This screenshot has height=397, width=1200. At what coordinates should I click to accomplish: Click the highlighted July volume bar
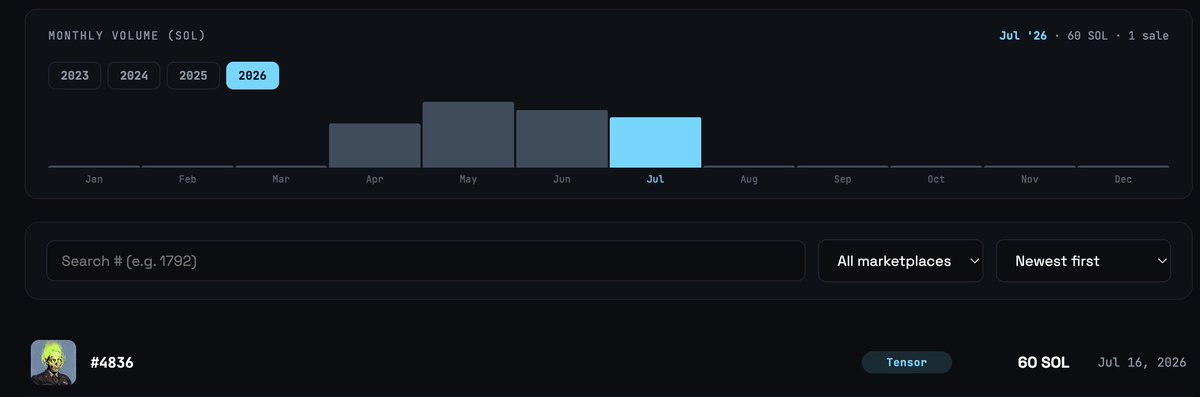pos(656,142)
